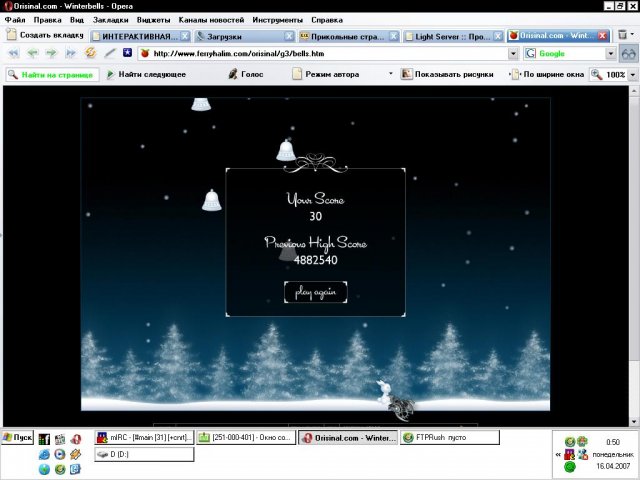The height and width of the screenshot is (480, 640).
Task: Open the Справка menu
Action: tap(327, 20)
